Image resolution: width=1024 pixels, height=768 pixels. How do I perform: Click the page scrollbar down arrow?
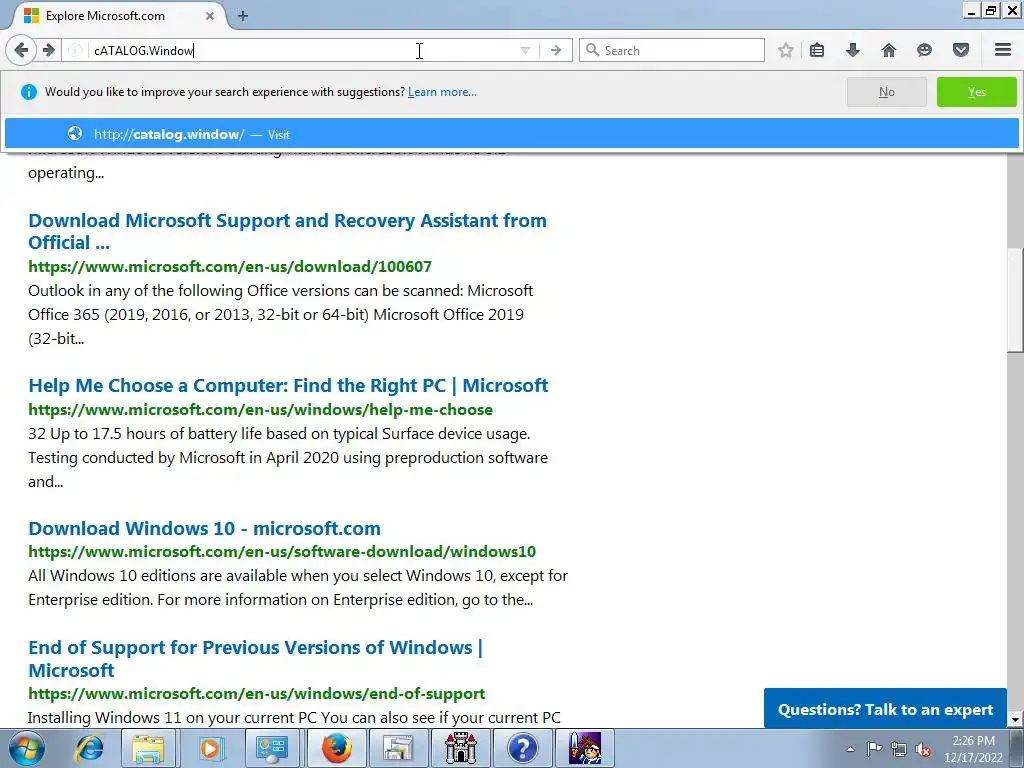(x=1015, y=720)
